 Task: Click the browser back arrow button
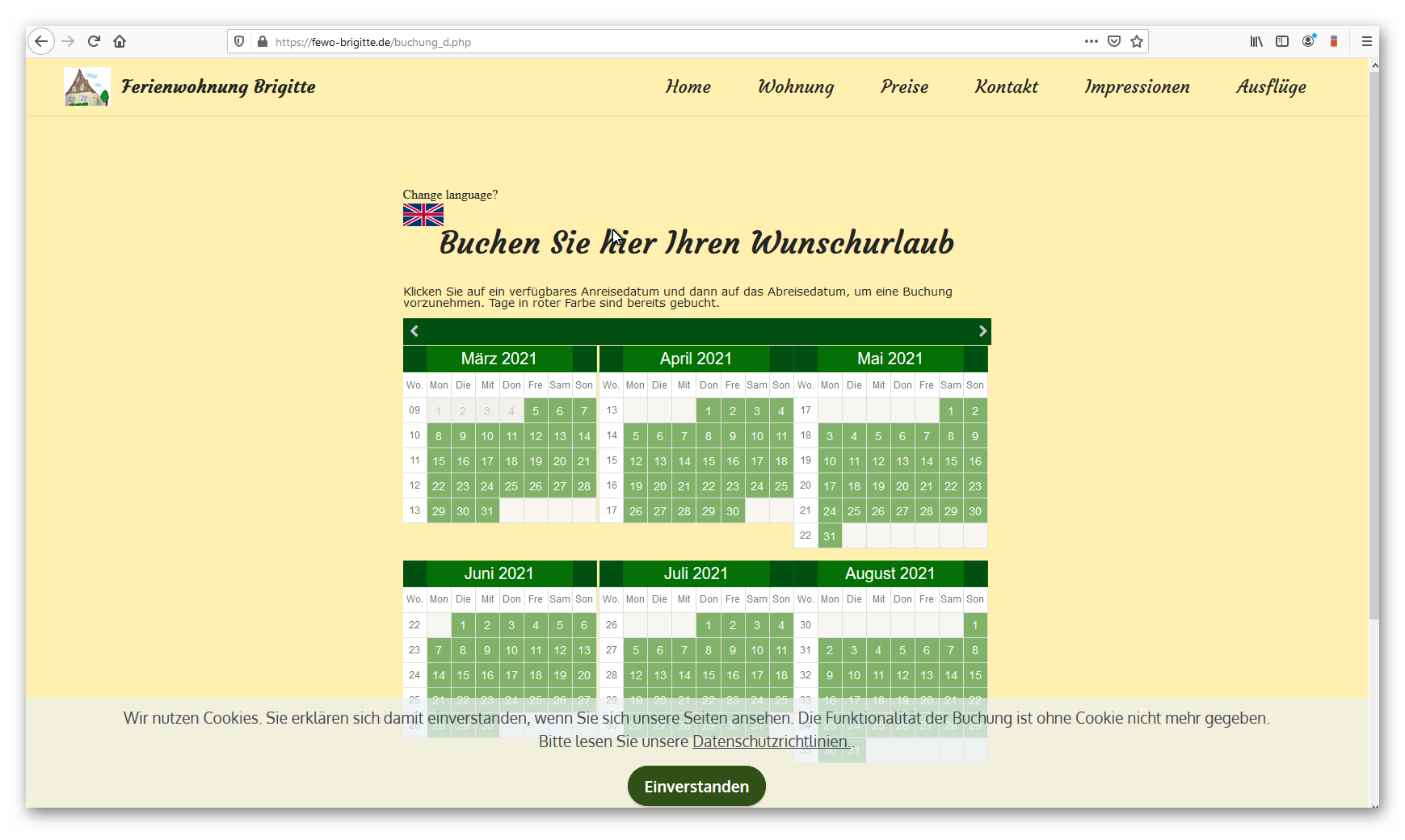tap(41, 41)
